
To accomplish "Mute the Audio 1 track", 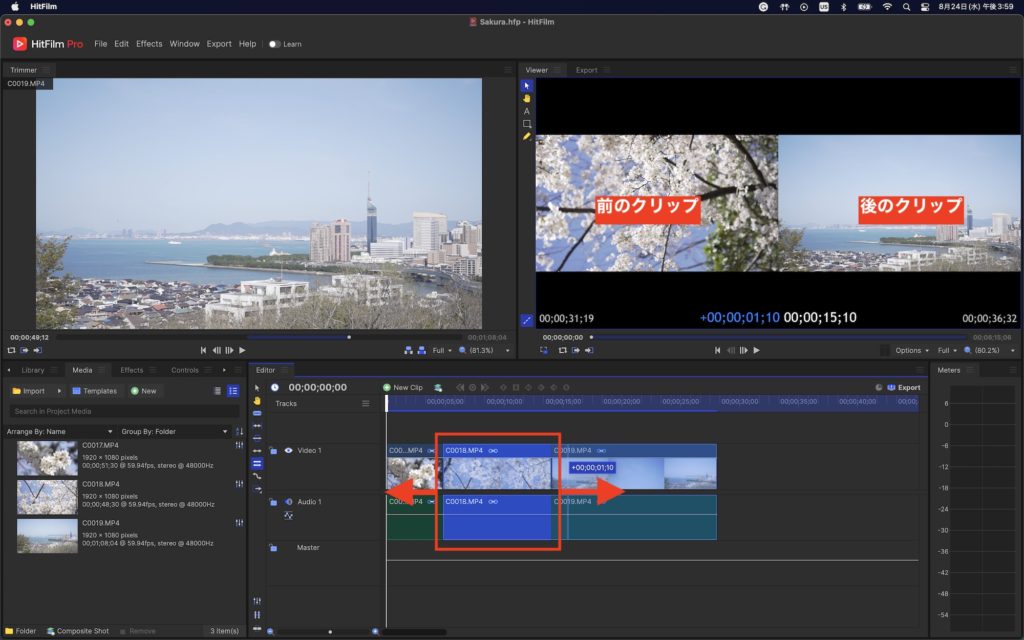I will point(288,502).
